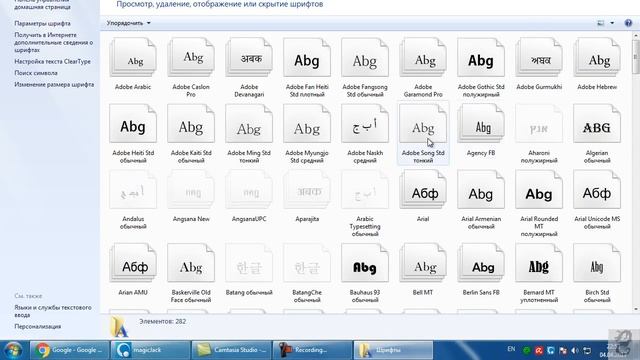Select the Aharoni font icon
Viewport: 640px width, 360px height.
(x=539, y=124)
